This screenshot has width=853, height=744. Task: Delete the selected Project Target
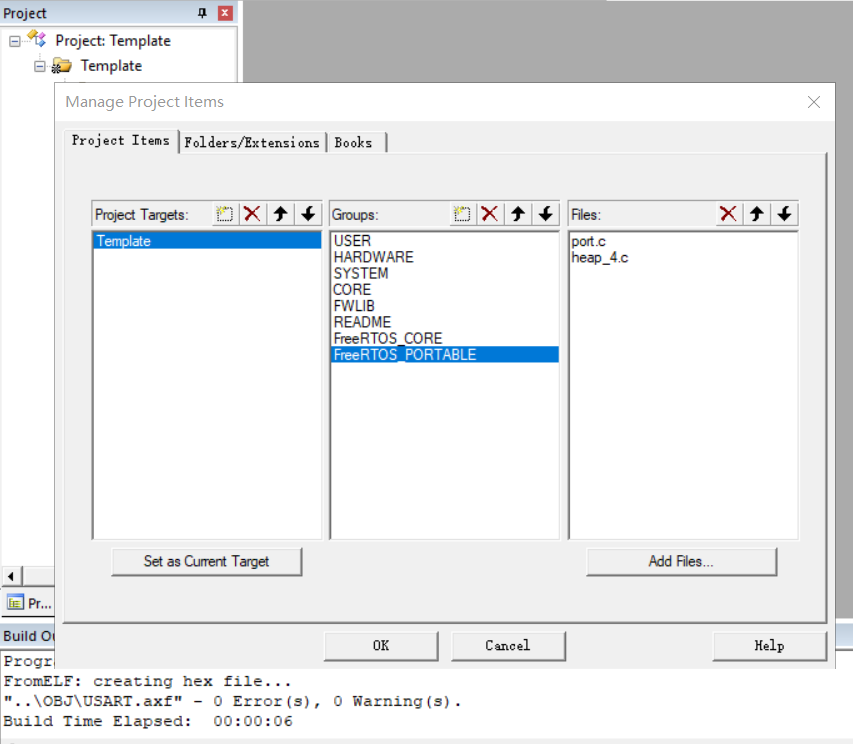(x=252, y=214)
